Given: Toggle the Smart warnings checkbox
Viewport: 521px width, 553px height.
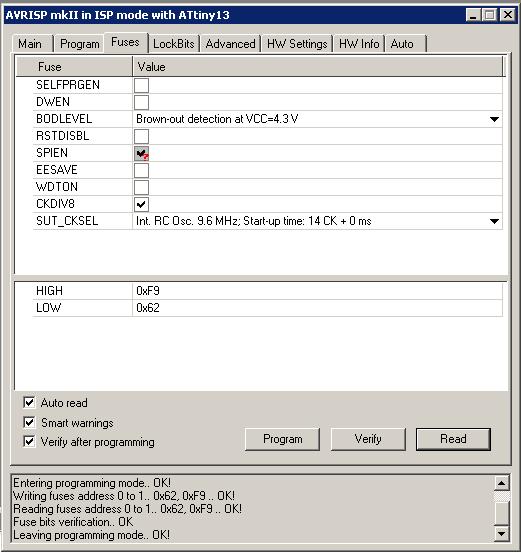Looking at the screenshot, I should click(x=29, y=422).
